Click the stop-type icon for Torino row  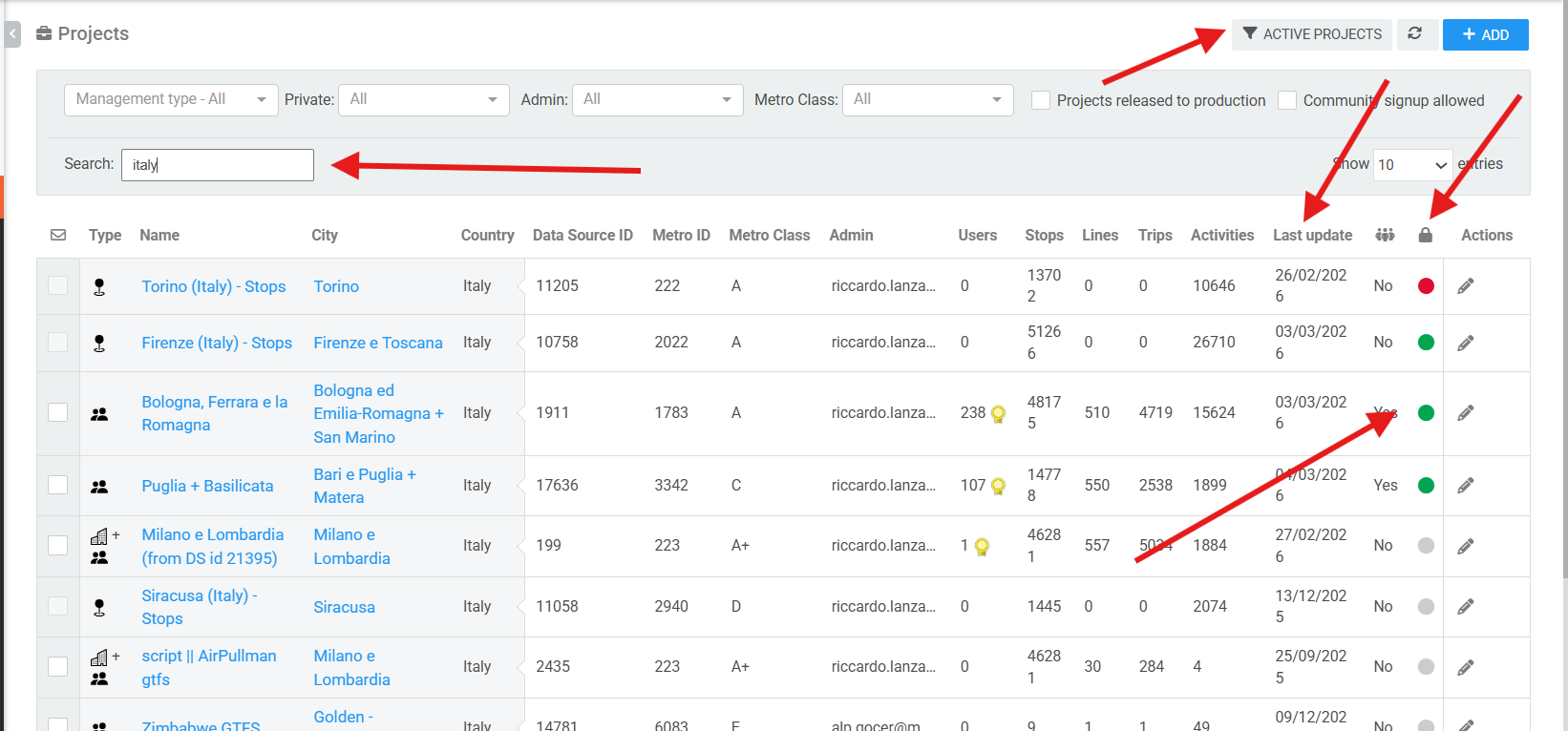99,286
